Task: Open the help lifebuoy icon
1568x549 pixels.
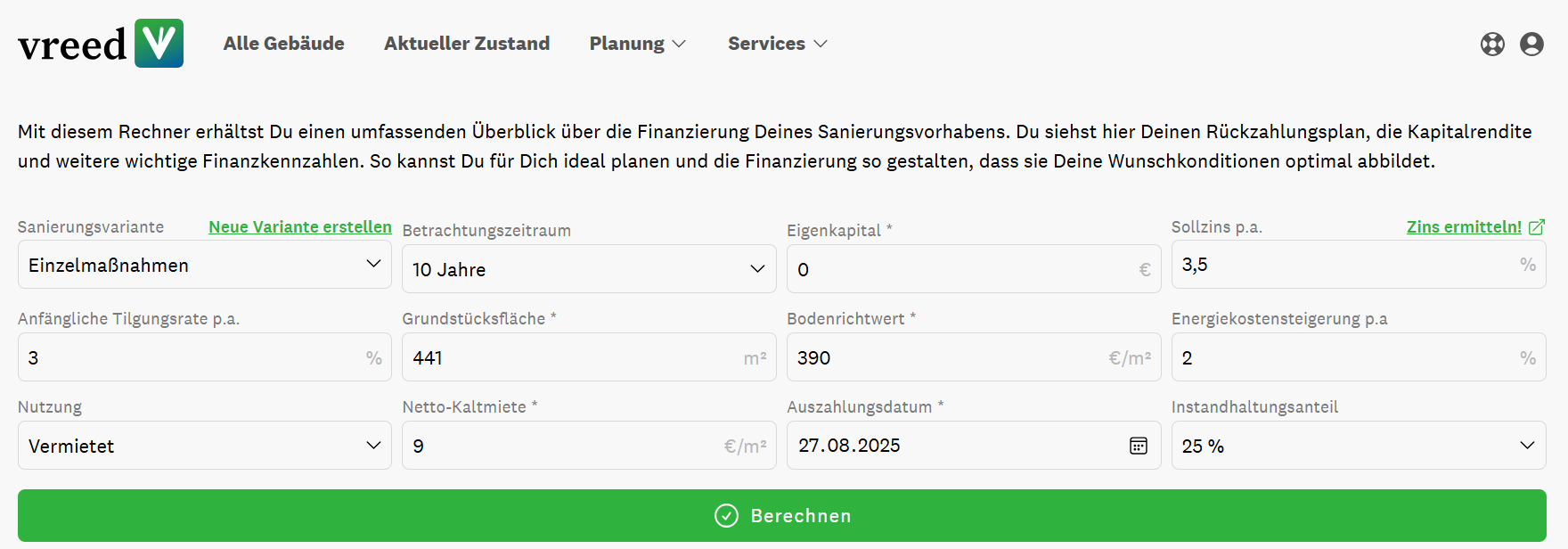Action: pos(1492,44)
